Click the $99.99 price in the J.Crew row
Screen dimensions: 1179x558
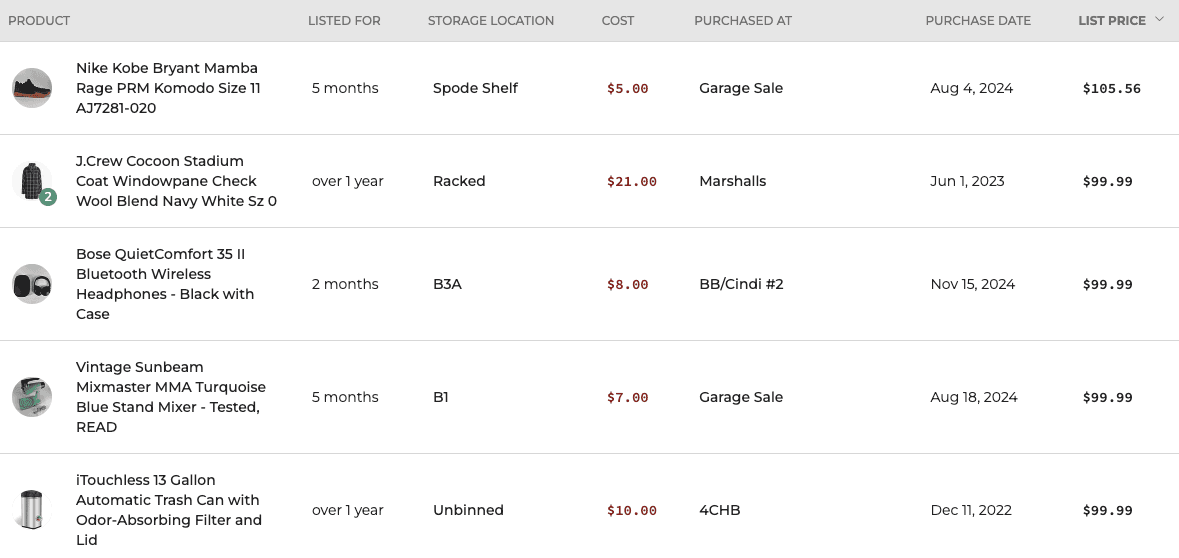click(1108, 182)
